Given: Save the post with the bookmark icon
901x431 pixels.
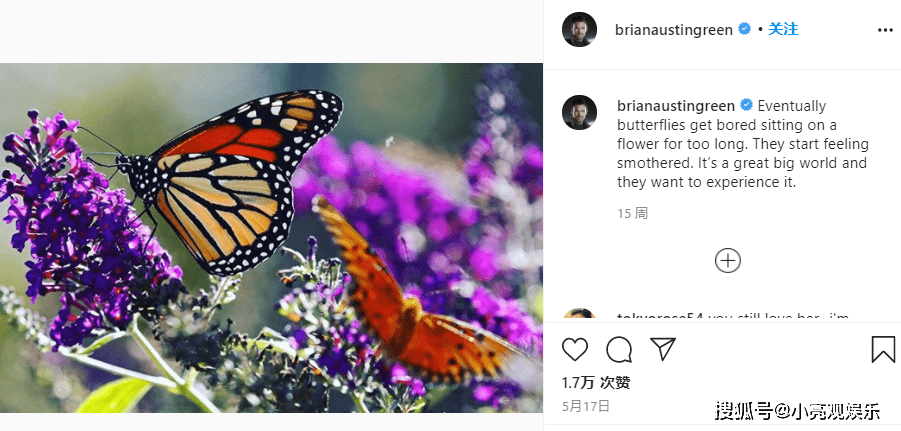Looking at the screenshot, I should click(883, 349).
